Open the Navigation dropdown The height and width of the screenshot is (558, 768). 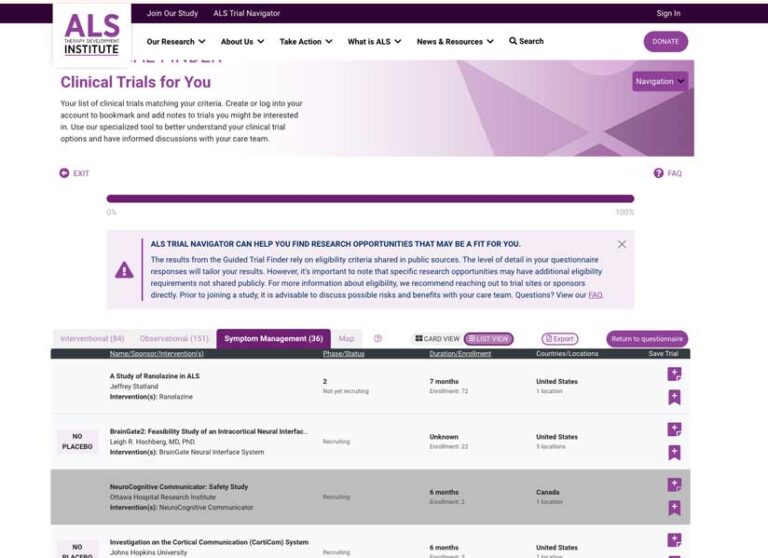click(x=660, y=81)
